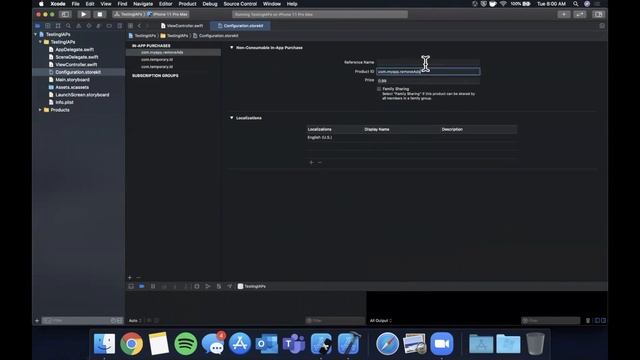
Task: Add a file with navigator plus button
Action: pyautogui.click(x=37, y=321)
